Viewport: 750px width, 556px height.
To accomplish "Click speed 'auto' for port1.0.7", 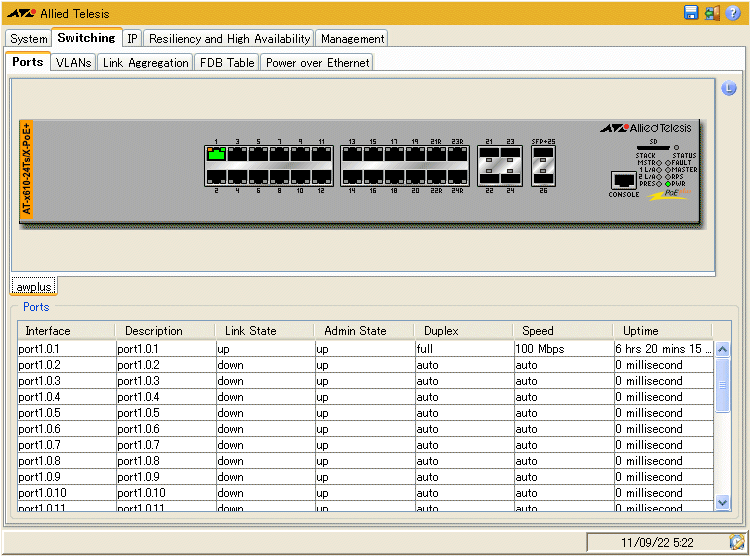I will pyautogui.click(x=563, y=445).
